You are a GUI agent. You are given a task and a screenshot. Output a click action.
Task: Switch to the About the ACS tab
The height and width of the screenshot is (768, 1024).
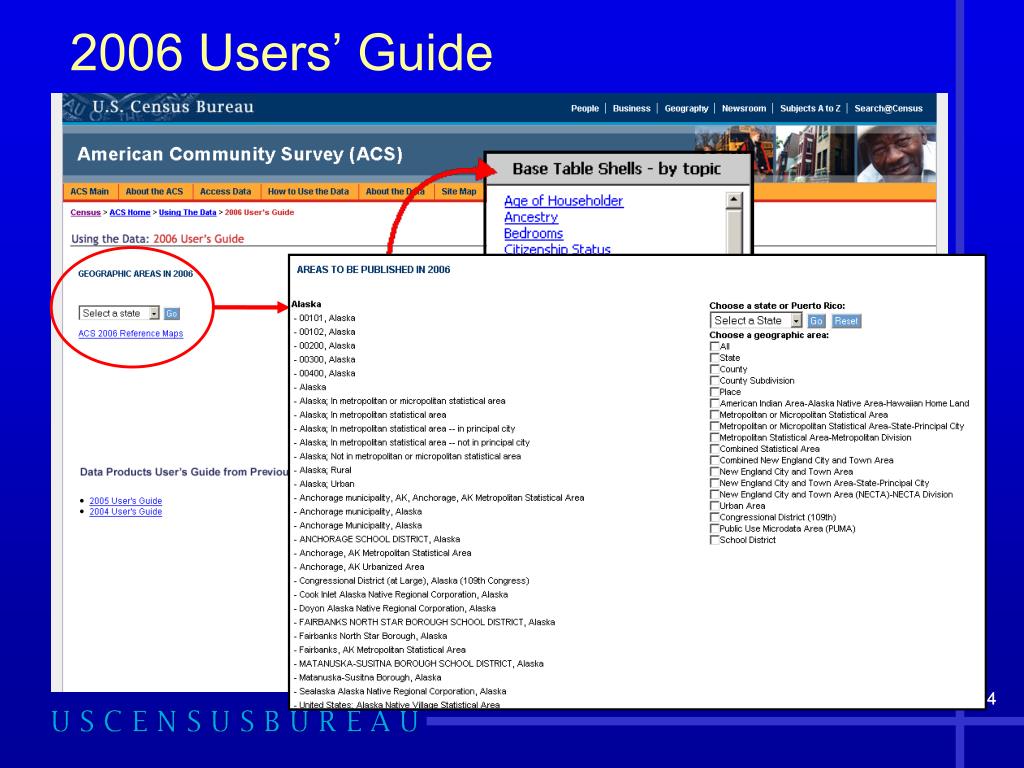pyautogui.click(x=154, y=191)
